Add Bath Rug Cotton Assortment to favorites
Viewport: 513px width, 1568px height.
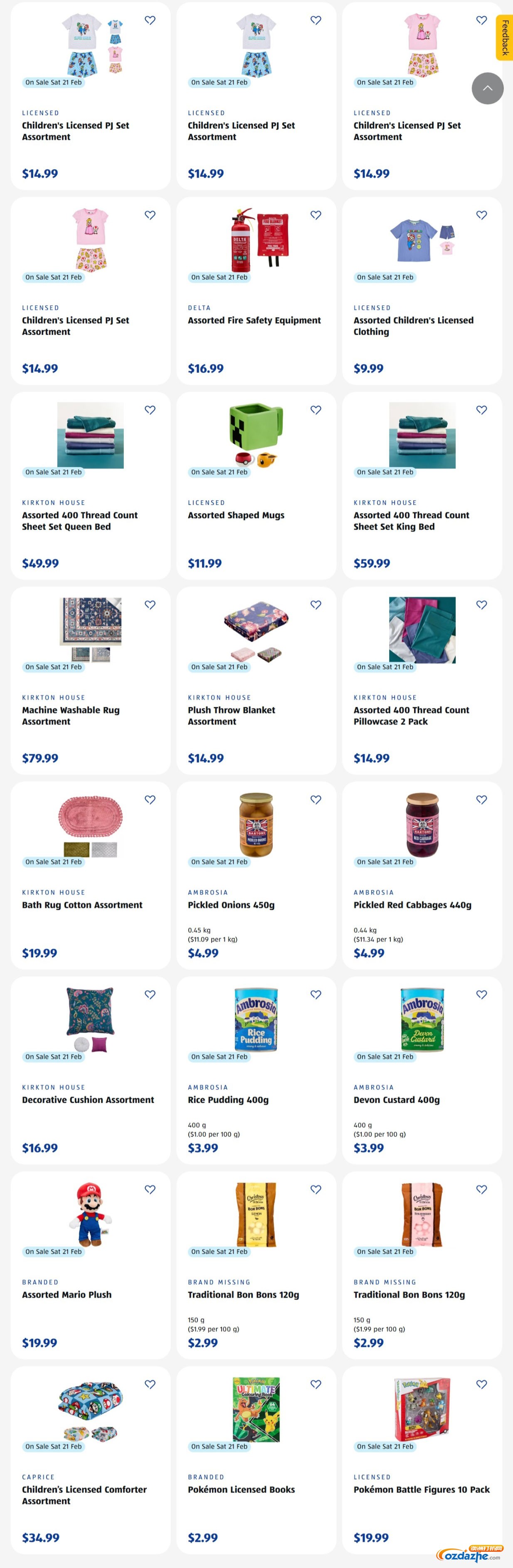click(x=150, y=799)
